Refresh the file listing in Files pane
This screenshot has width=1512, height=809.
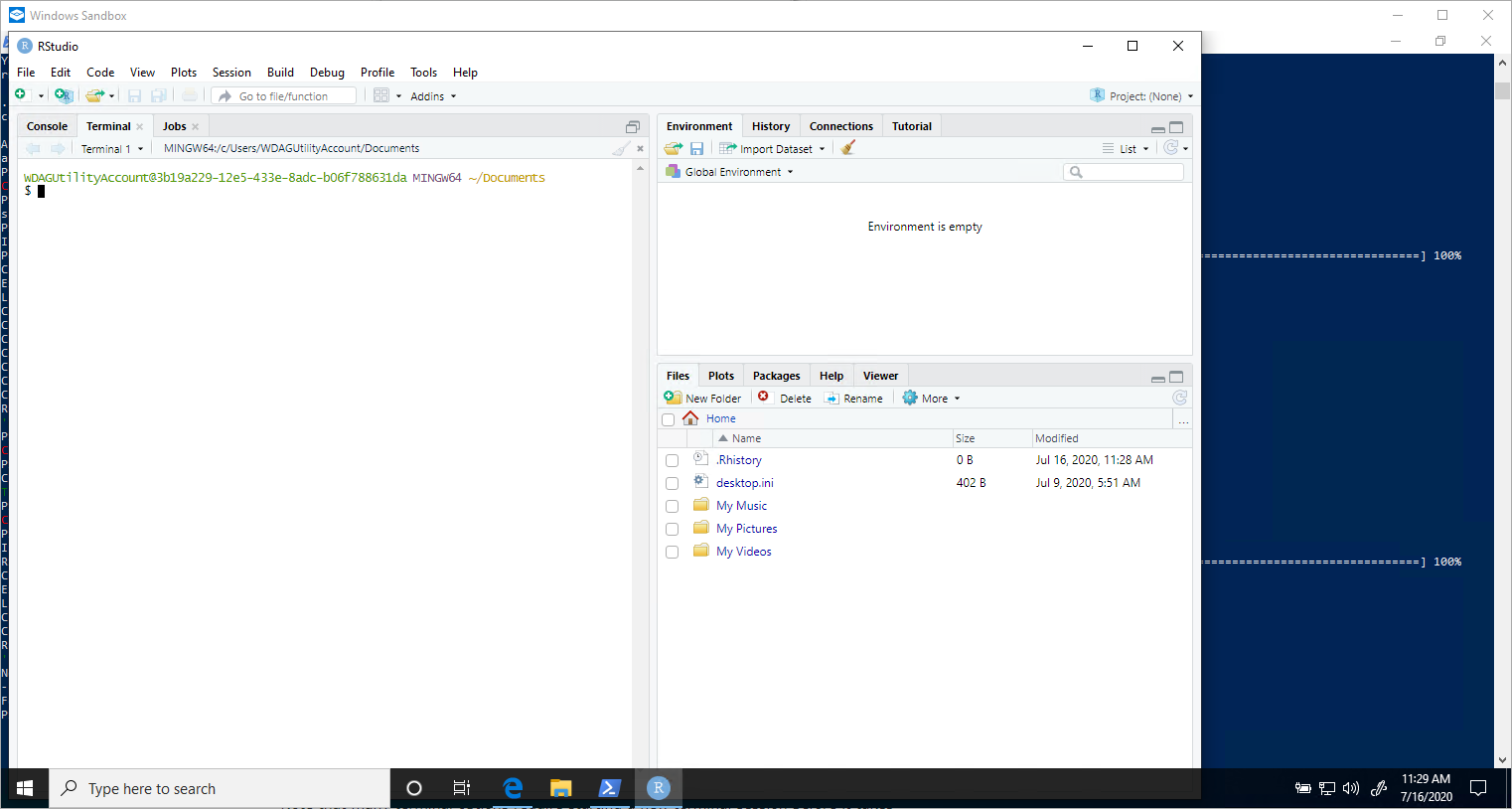coord(1178,397)
